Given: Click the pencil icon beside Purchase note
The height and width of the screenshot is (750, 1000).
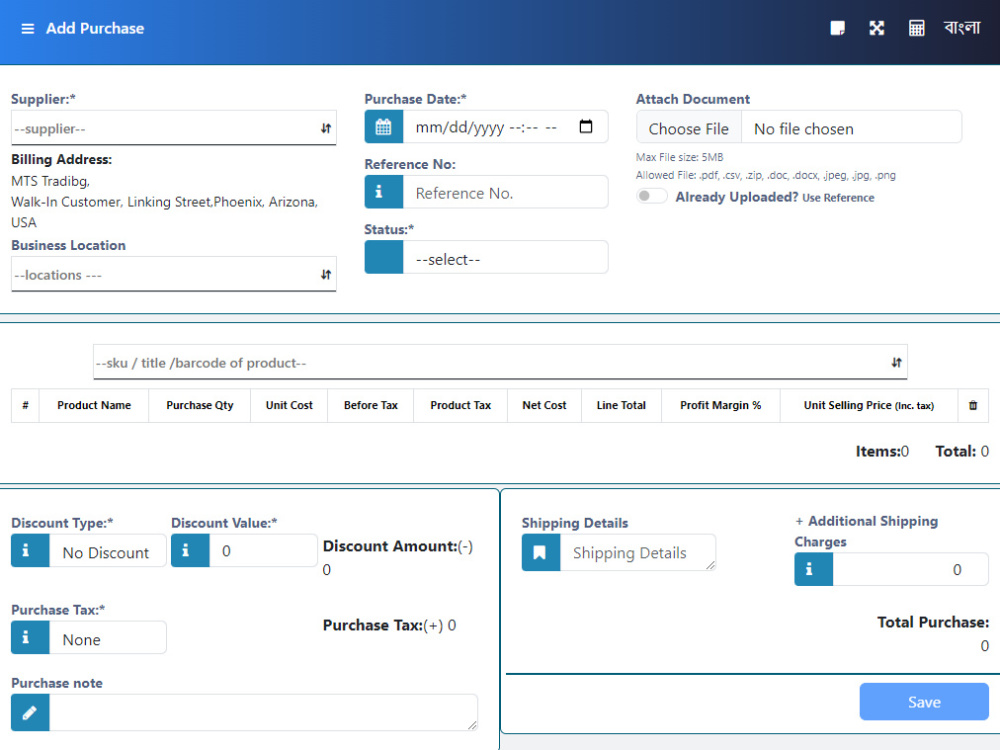Looking at the screenshot, I should tap(30, 712).
